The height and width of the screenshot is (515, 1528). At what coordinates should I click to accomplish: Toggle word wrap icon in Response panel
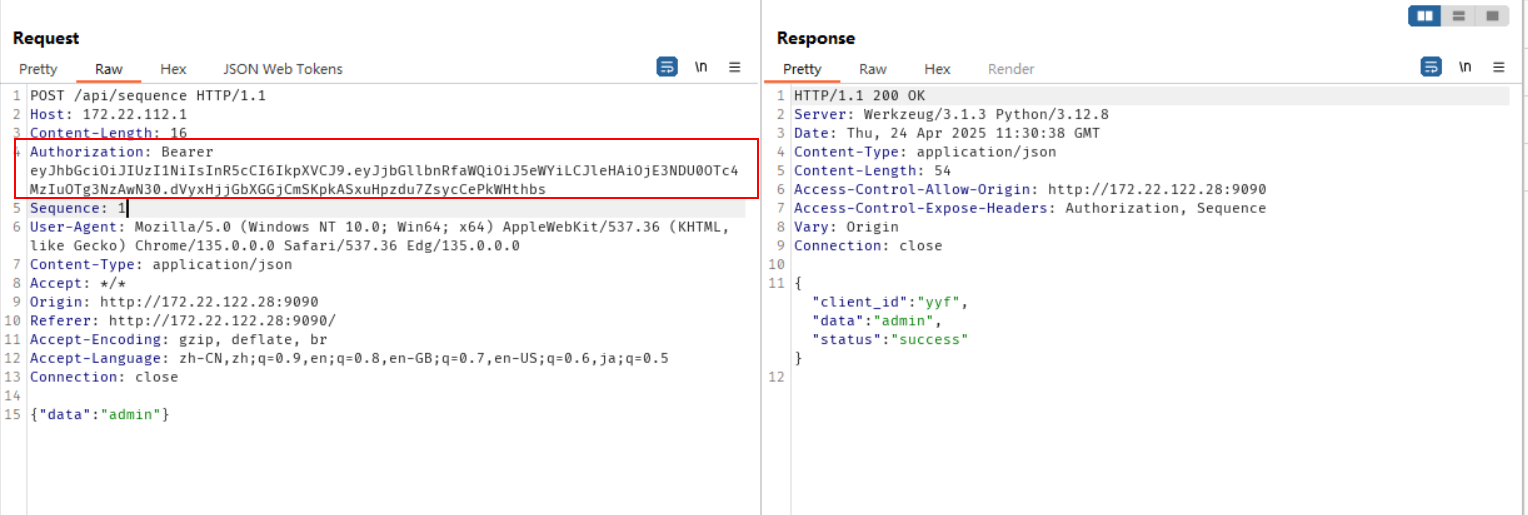(x=1431, y=67)
